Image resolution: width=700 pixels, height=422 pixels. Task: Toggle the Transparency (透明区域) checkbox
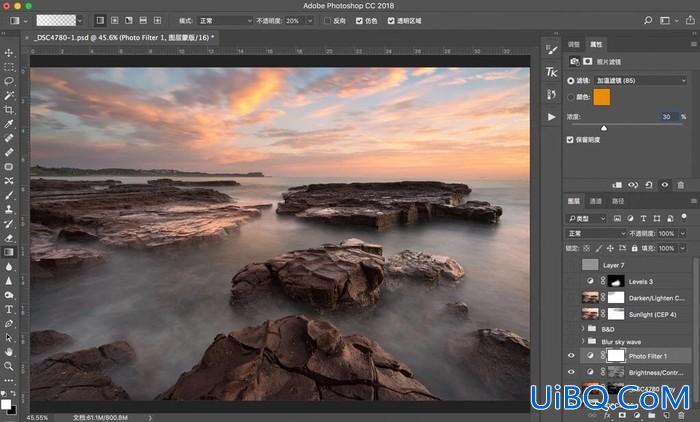391,21
